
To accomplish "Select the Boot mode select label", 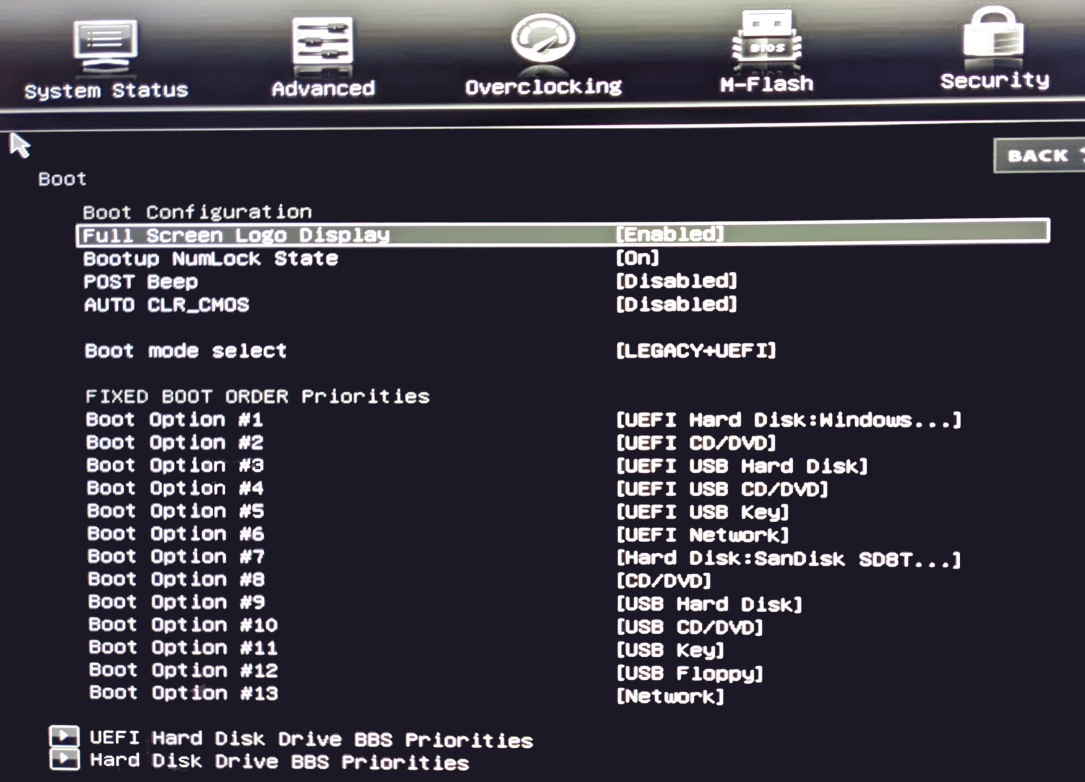I will click(185, 350).
